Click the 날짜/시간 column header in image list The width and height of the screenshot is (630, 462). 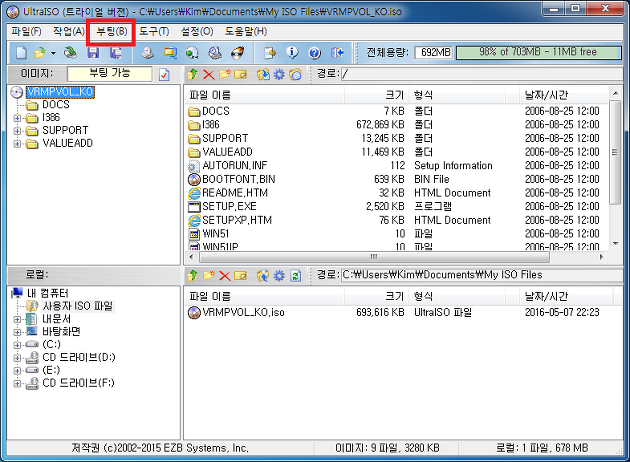tap(564, 96)
